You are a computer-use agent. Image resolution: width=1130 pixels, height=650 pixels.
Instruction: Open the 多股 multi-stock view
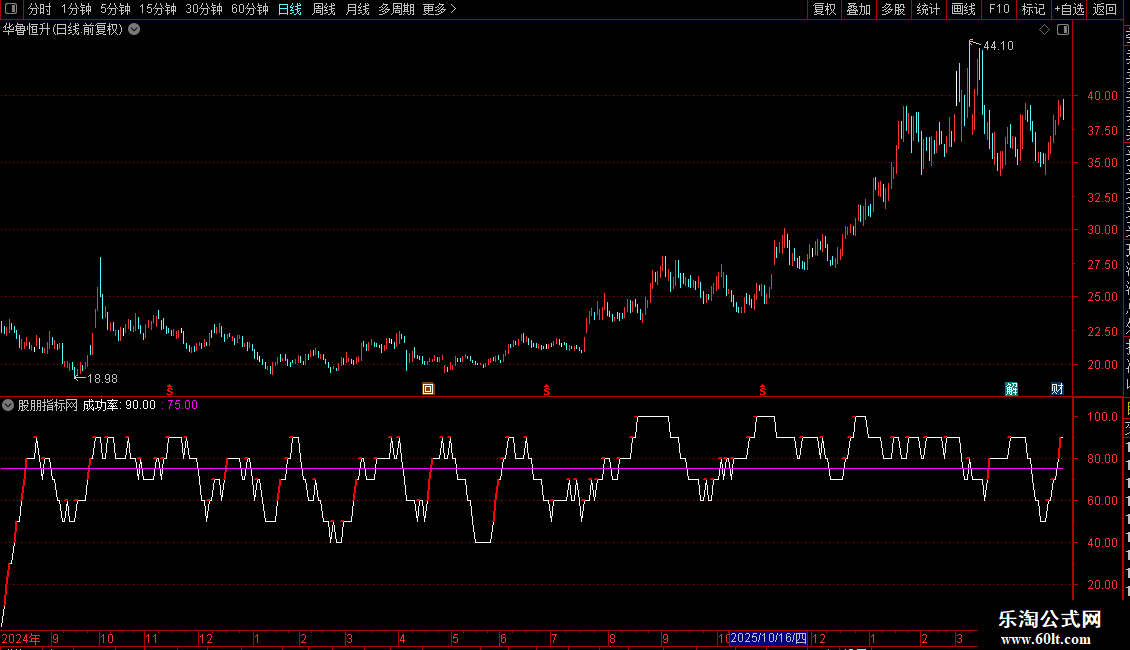[894, 9]
